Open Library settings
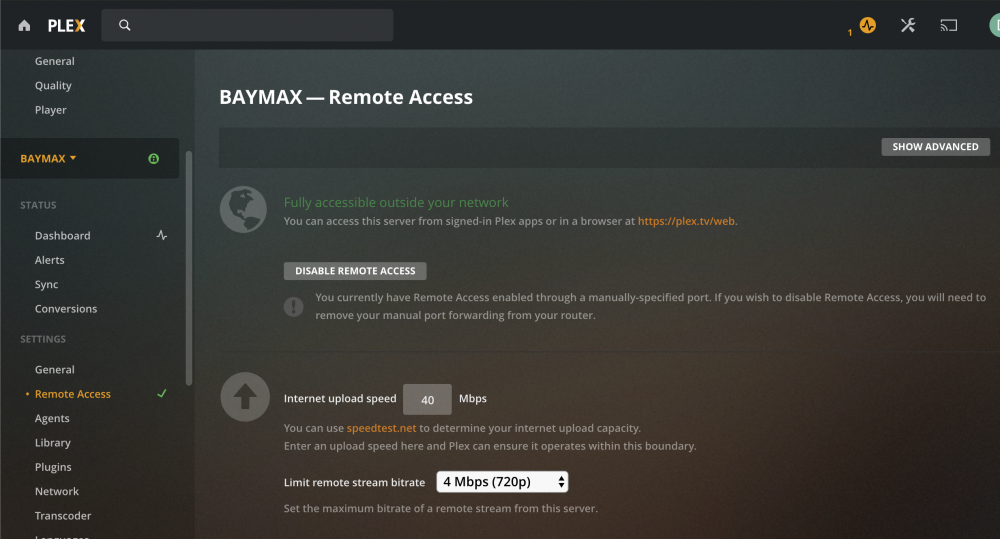Image resolution: width=1000 pixels, height=539 pixels. tap(53, 443)
